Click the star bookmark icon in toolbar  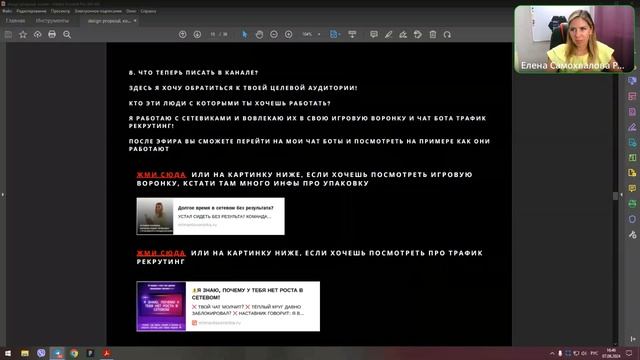(x=23, y=35)
